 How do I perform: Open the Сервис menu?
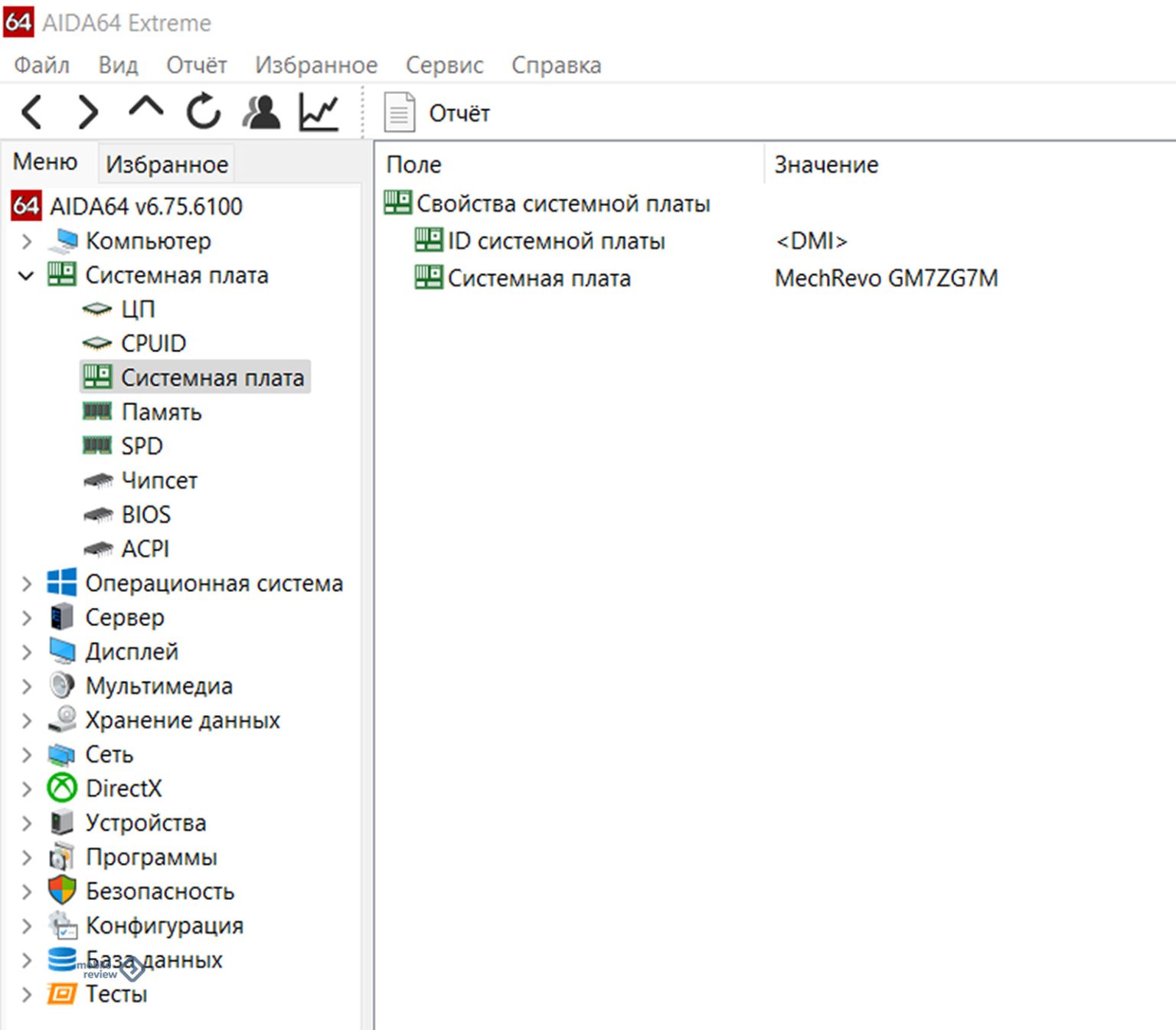point(444,65)
